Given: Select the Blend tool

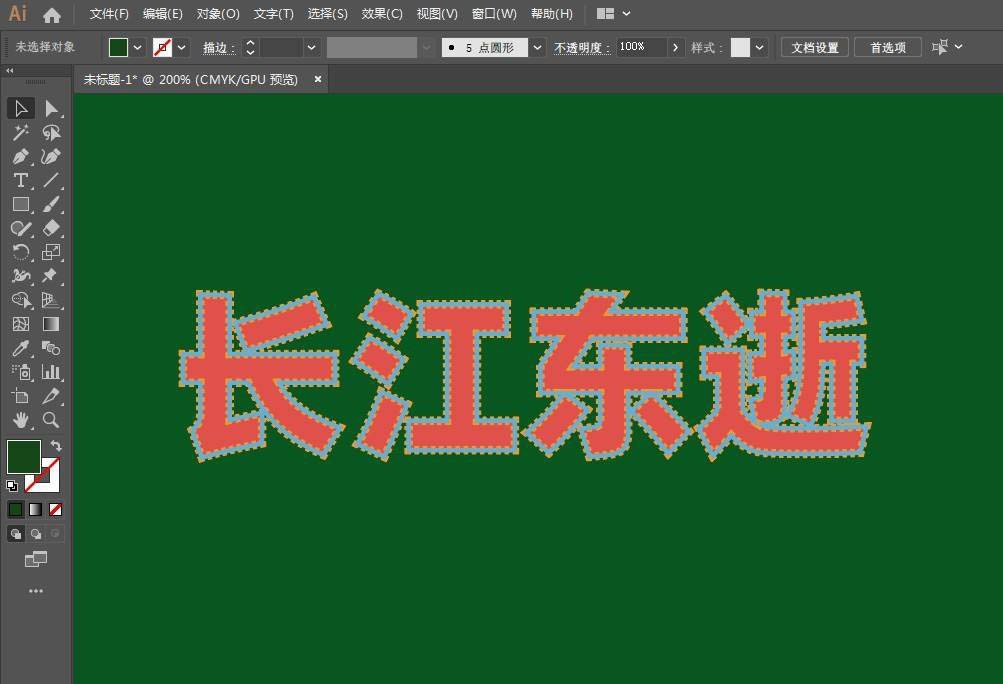Looking at the screenshot, I should point(51,348).
